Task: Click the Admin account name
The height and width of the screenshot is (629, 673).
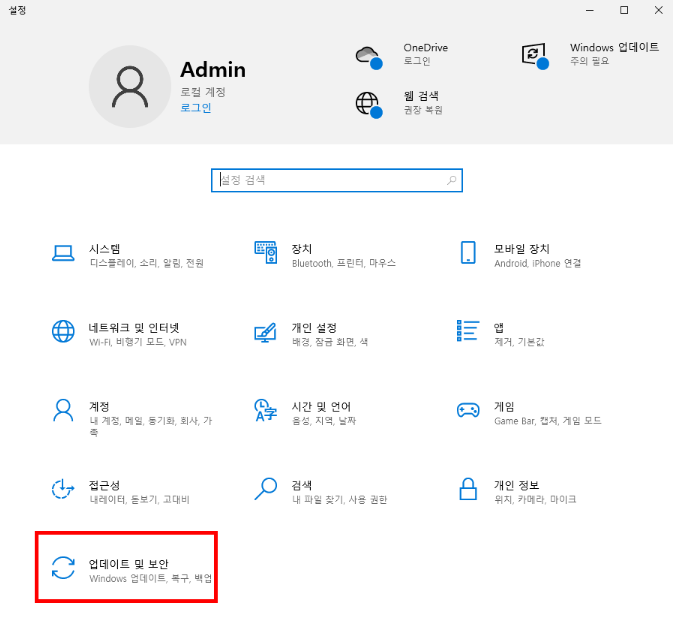Action: click(213, 70)
